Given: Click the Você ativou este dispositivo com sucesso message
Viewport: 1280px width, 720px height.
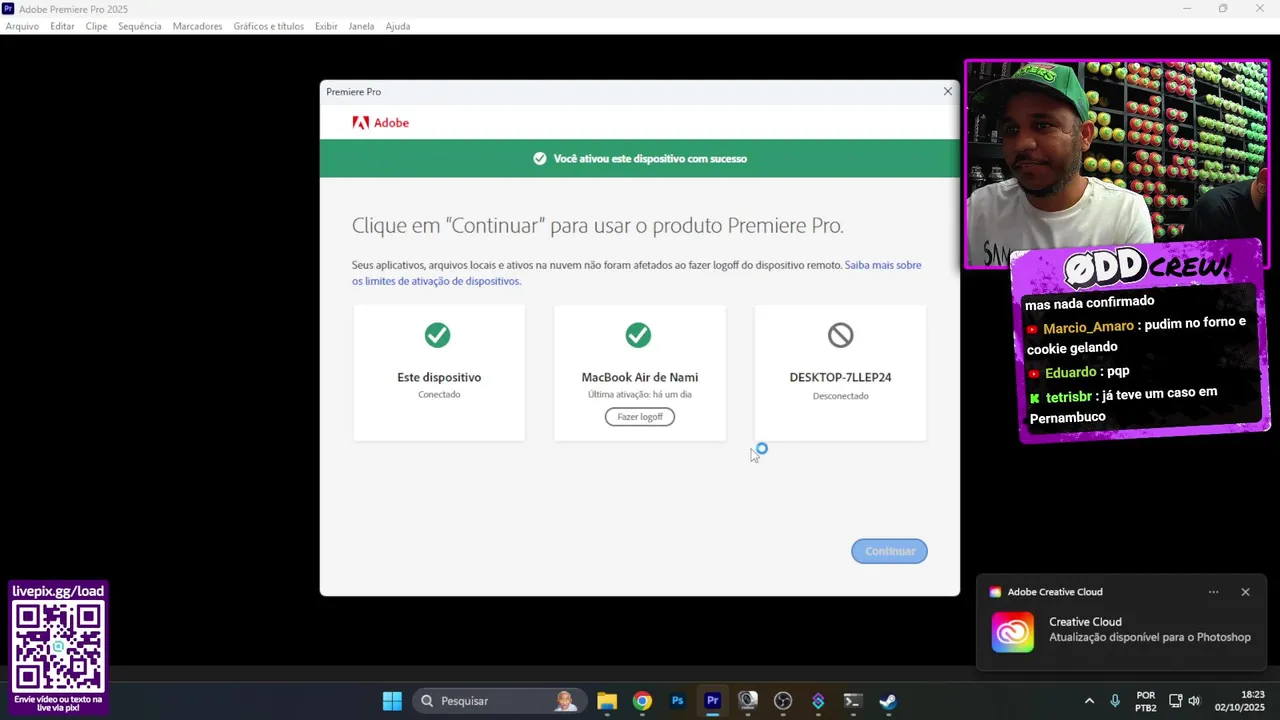Looking at the screenshot, I should (x=650, y=158).
